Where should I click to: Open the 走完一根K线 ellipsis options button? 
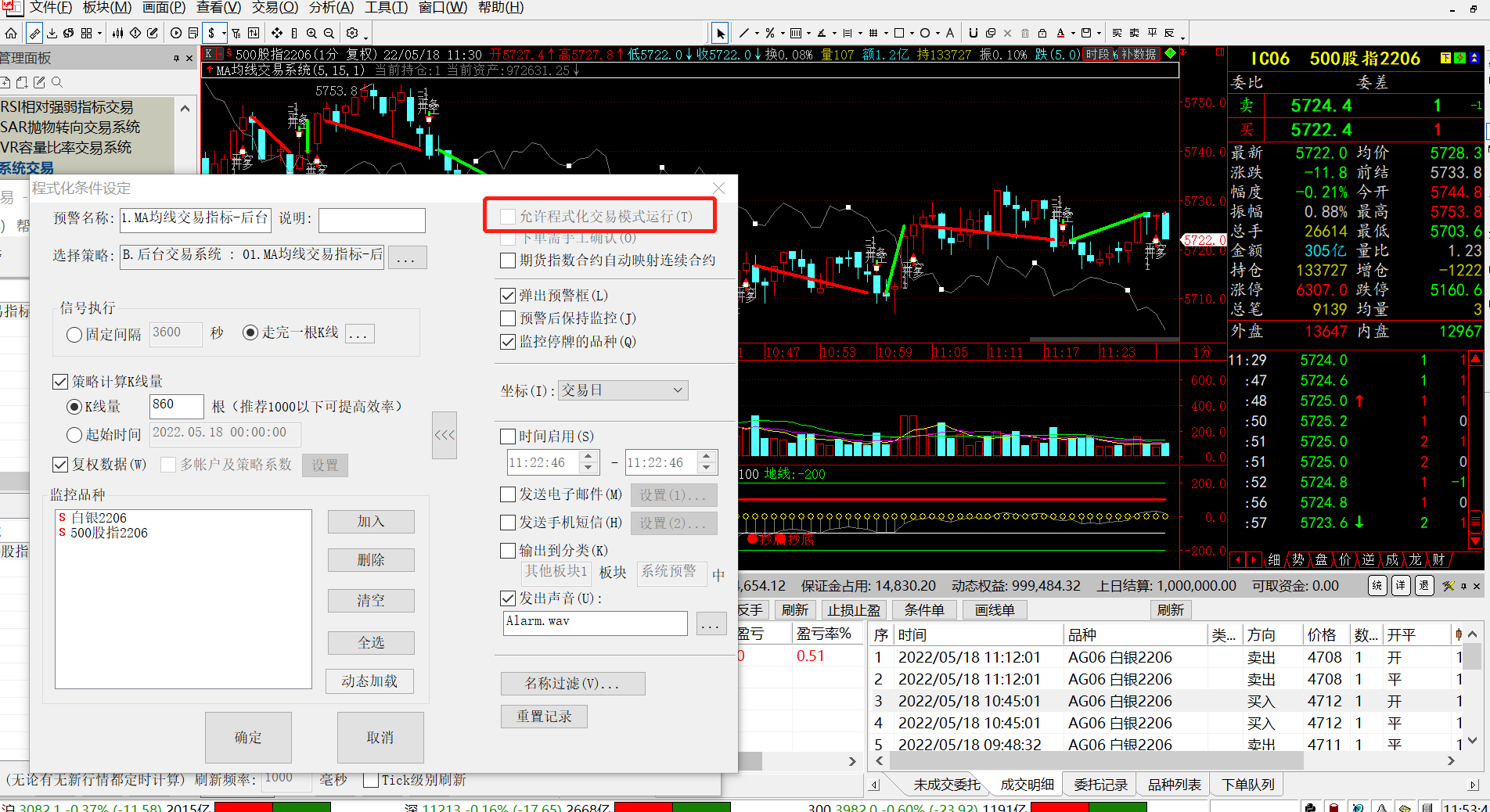point(359,333)
